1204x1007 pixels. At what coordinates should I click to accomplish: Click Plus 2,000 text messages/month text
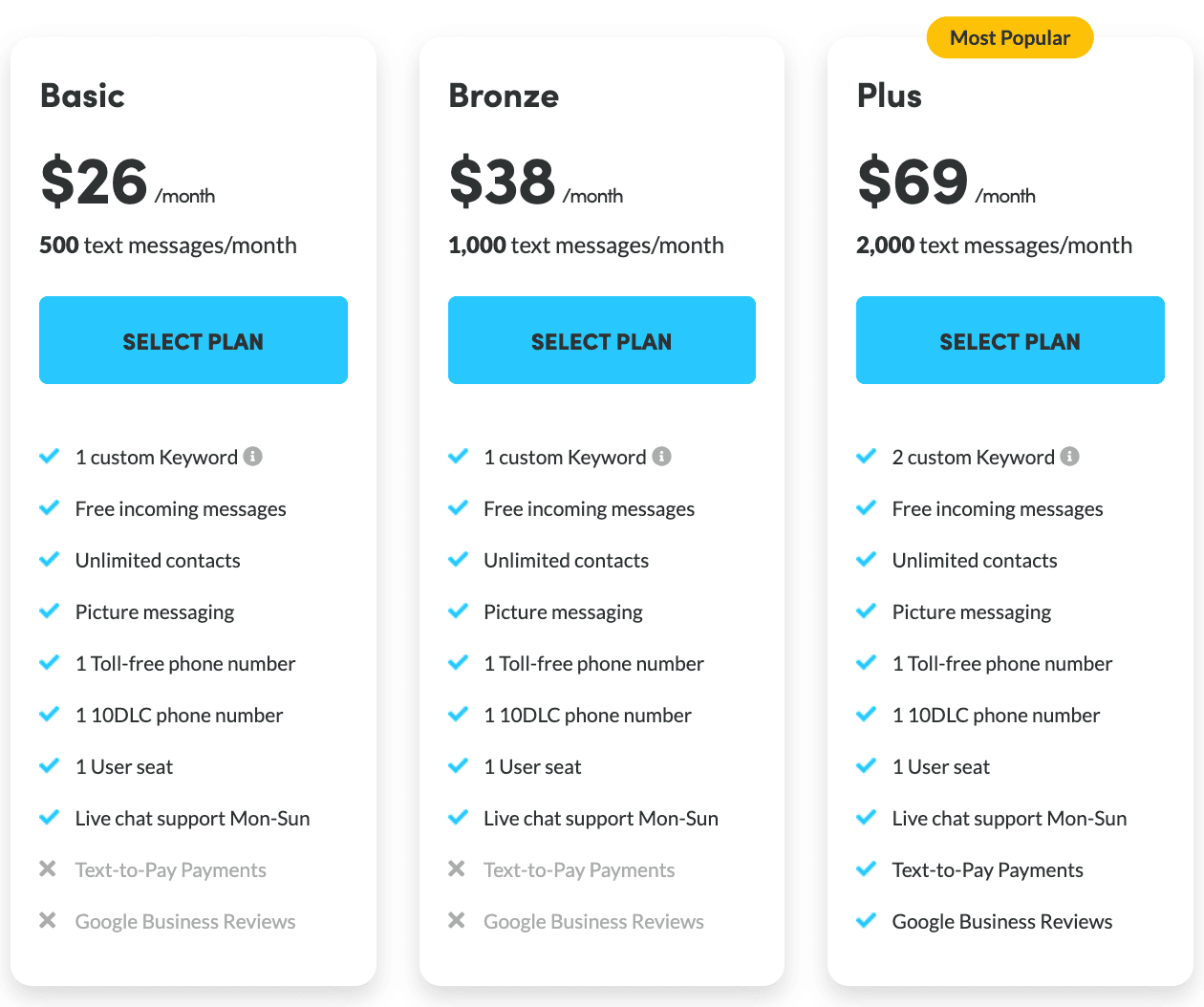click(x=994, y=246)
